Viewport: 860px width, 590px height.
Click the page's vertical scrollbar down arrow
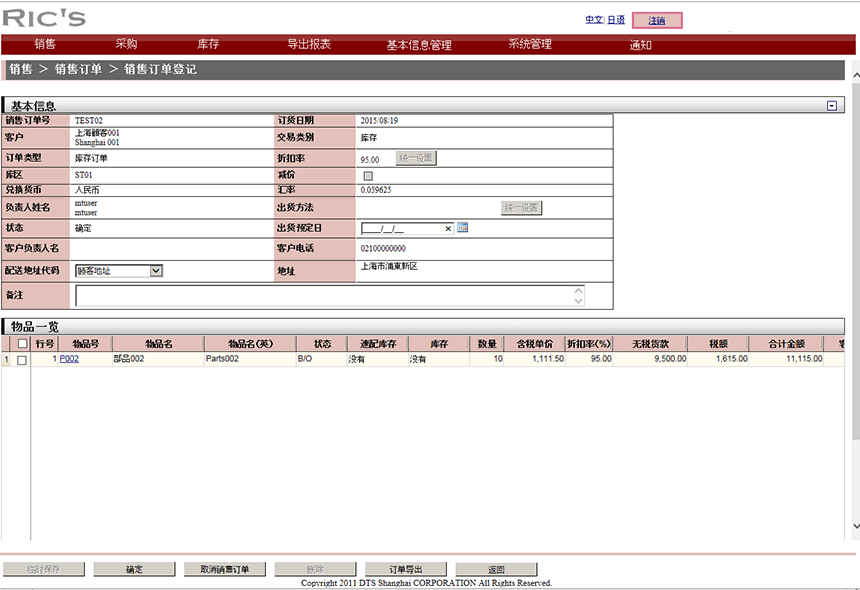(855, 525)
